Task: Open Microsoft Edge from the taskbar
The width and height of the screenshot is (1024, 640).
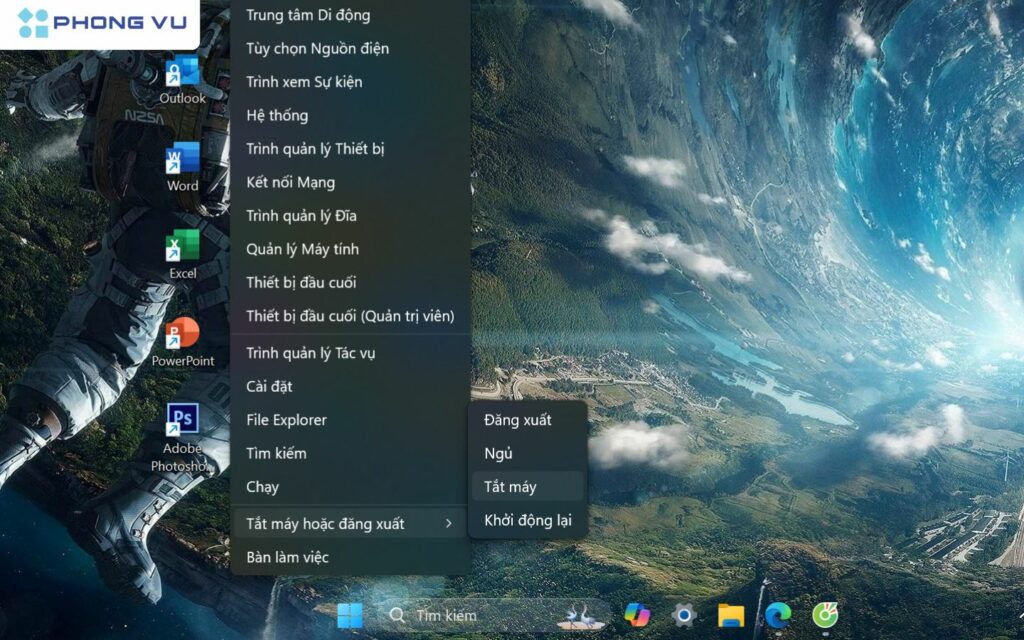Action: [778, 615]
